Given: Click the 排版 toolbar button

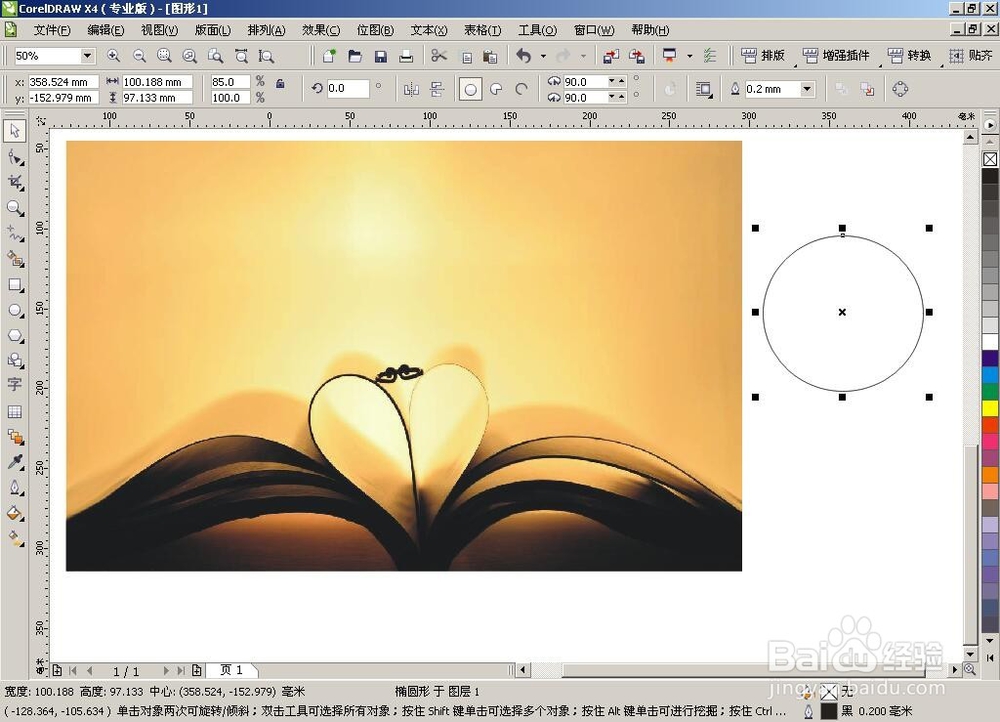Looking at the screenshot, I should coord(763,55).
